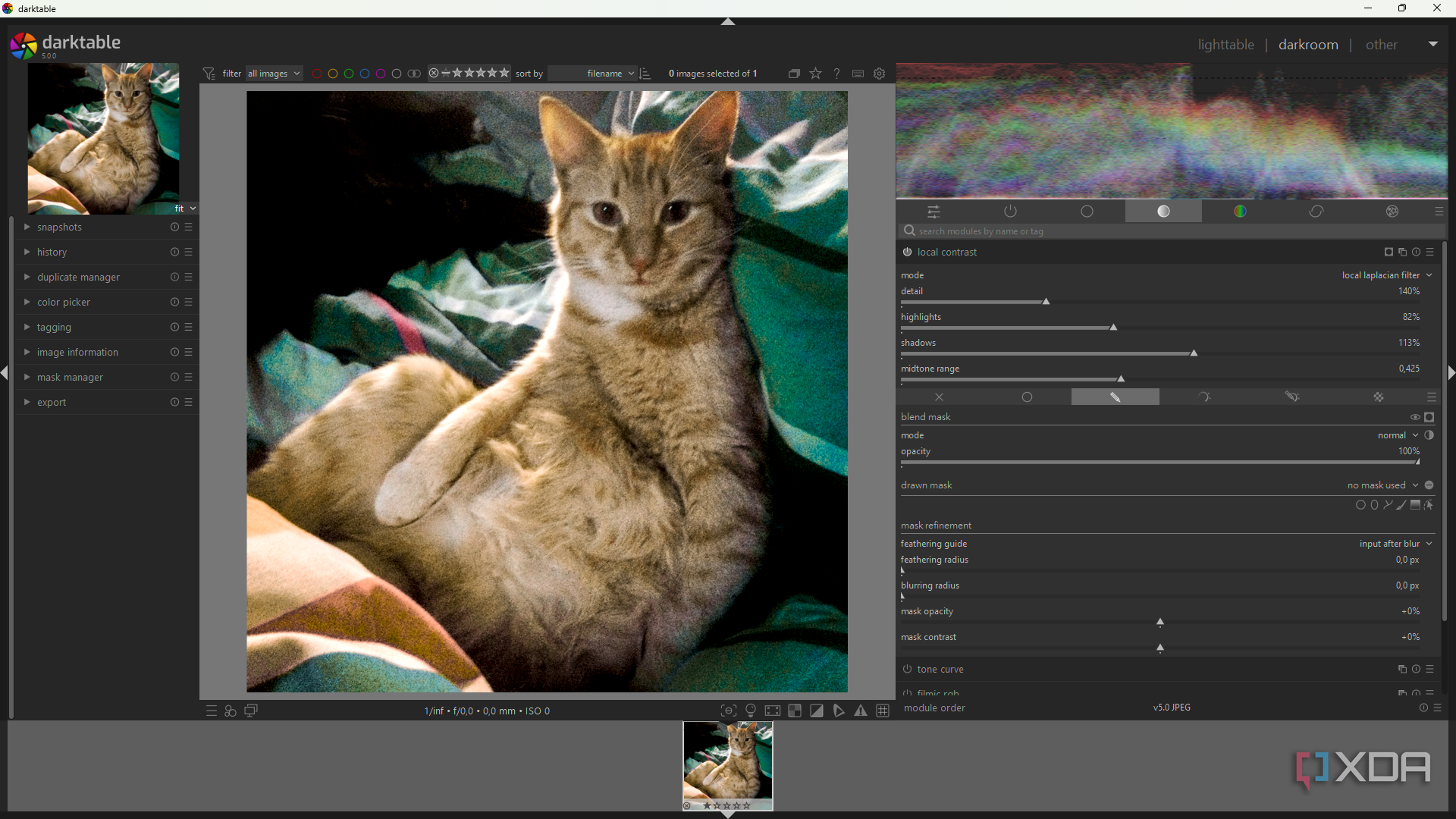Add path drawn mask shape
Image resolution: width=1456 pixels, height=819 pixels.
coord(1388,505)
